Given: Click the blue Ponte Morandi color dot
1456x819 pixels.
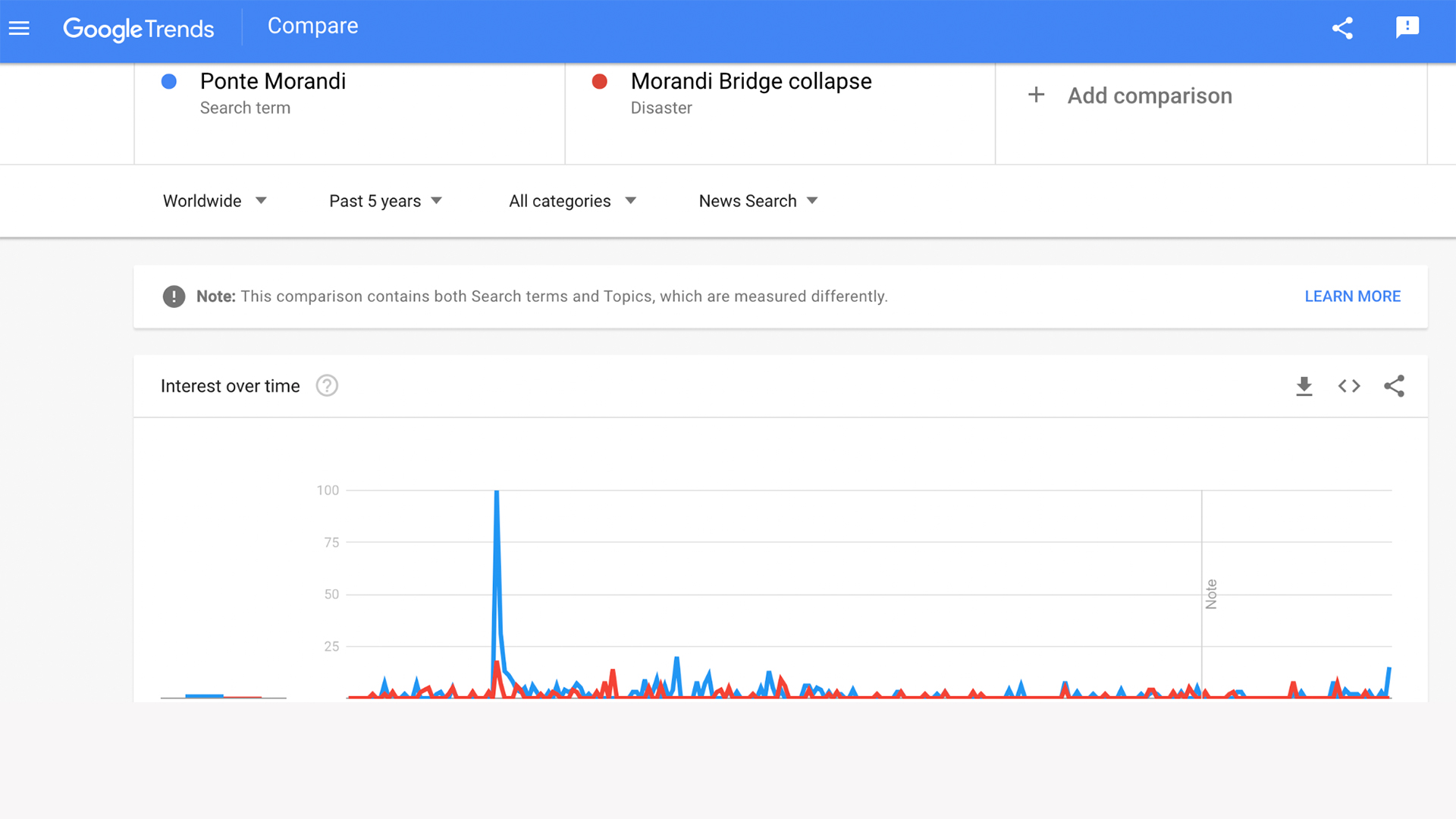Looking at the screenshot, I should pyautogui.click(x=169, y=81).
